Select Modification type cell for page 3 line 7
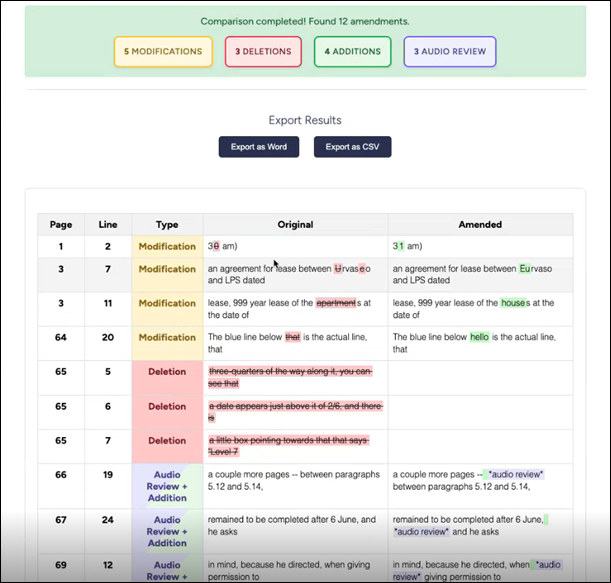 point(167,275)
